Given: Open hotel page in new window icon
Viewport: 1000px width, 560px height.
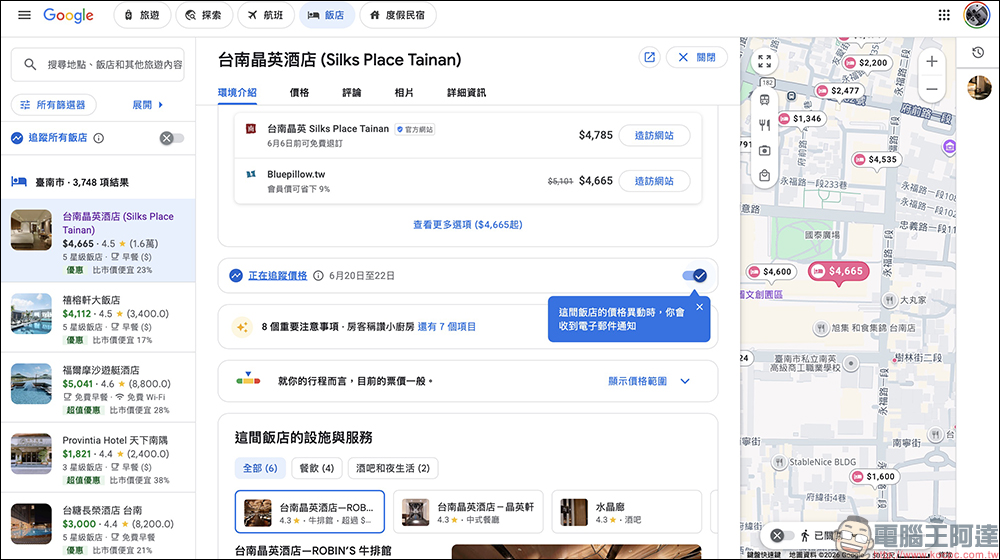Looking at the screenshot, I should [649, 57].
